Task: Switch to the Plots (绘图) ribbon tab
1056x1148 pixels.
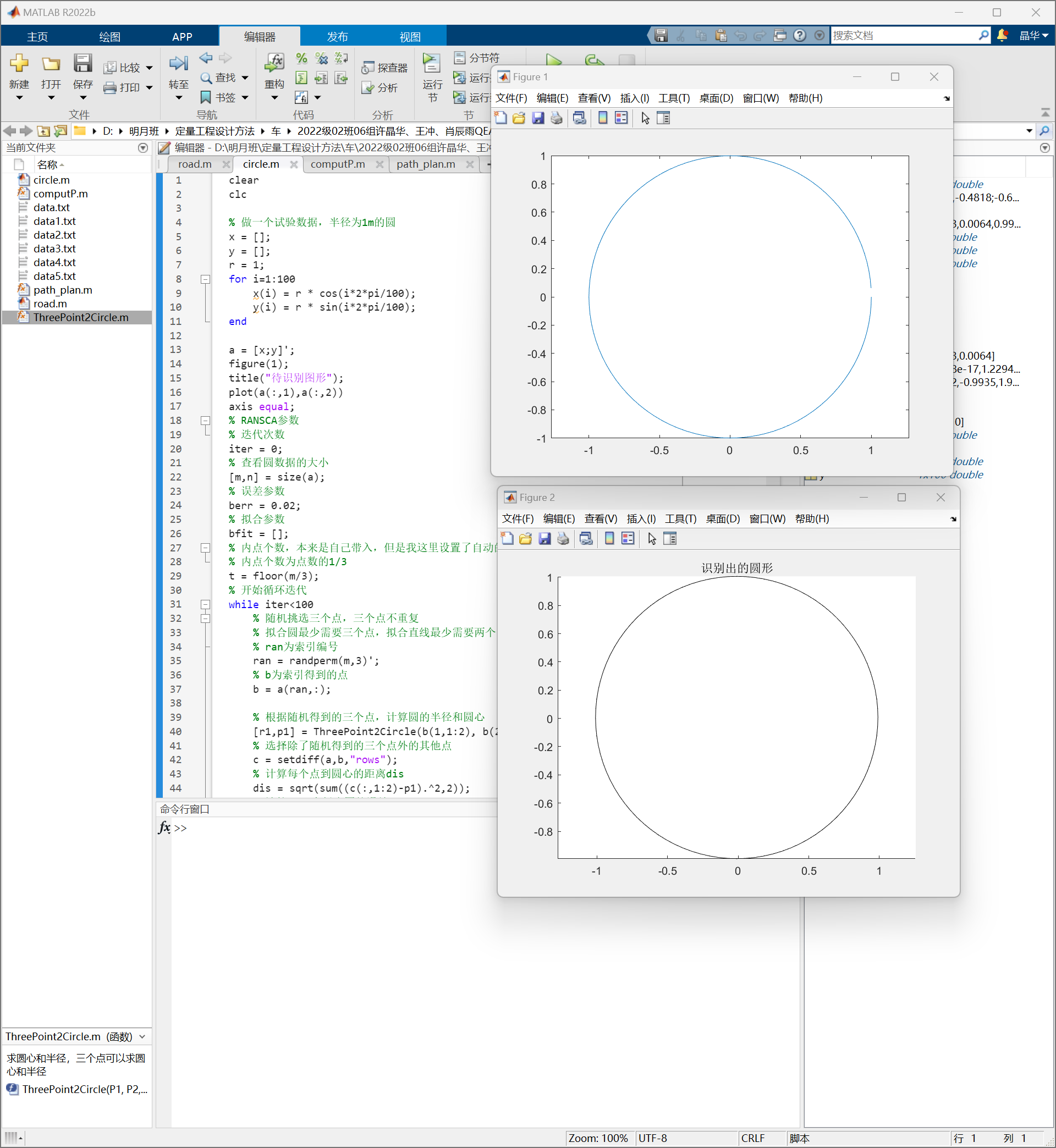Action: pyautogui.click(x=109, y=36)
